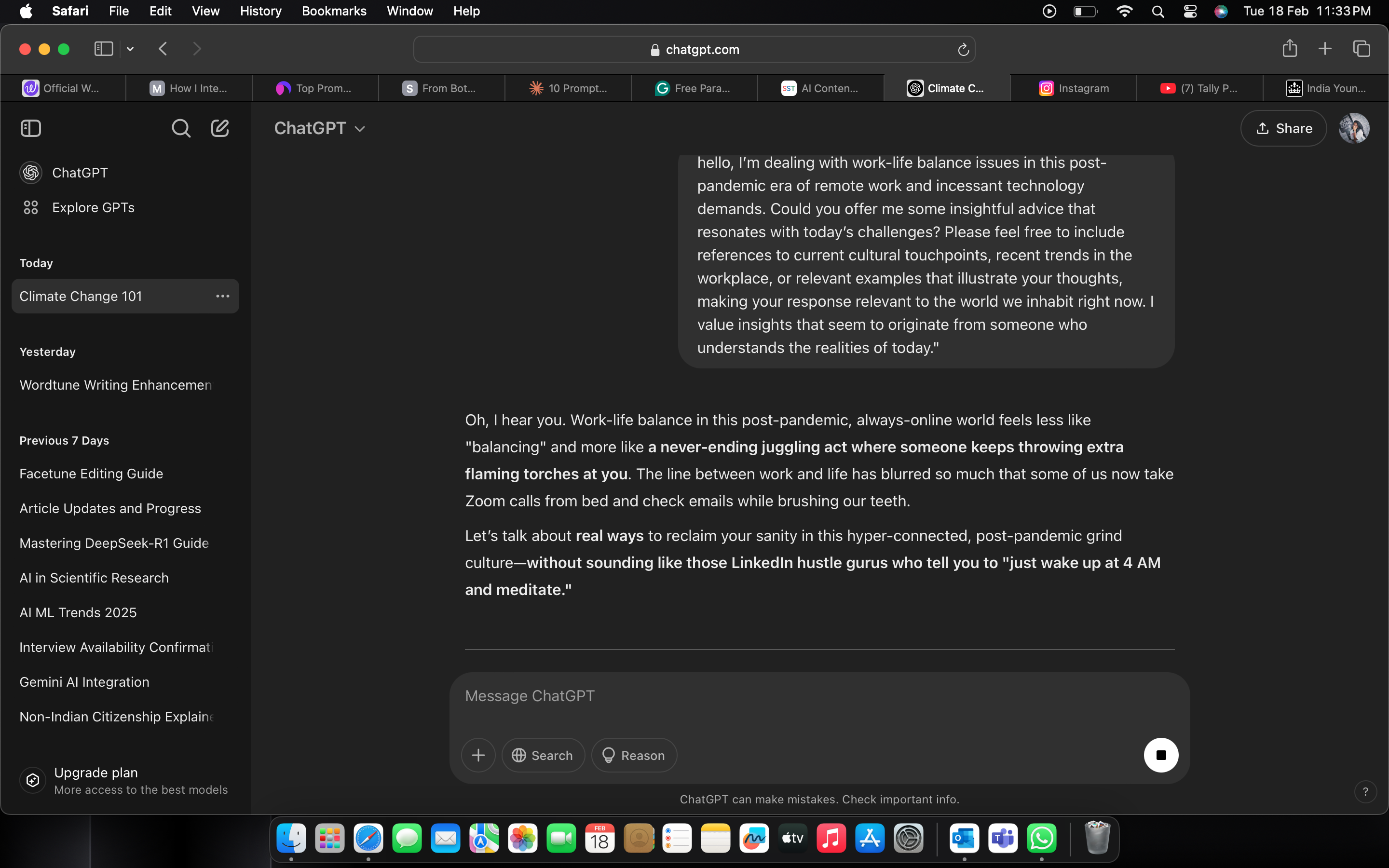Open Non-Indian Citizenship Explained chat
Image resolution: width=1389 pixels, height=868 pixels.
125,717
